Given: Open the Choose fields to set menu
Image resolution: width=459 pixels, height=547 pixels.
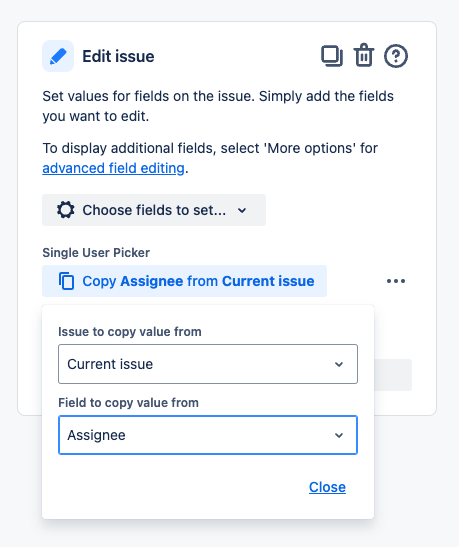Looking at the screenshot, I should [154, 210].
